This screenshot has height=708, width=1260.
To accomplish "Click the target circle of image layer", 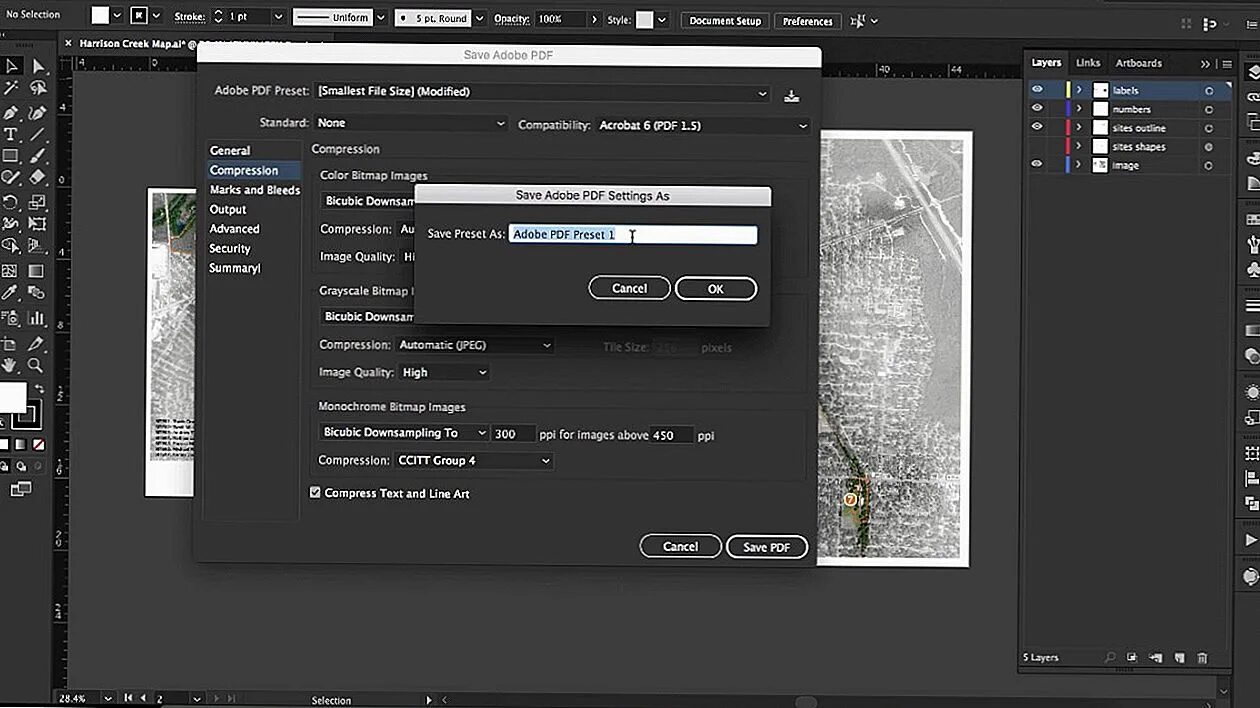I will [x=1209, y=165].
